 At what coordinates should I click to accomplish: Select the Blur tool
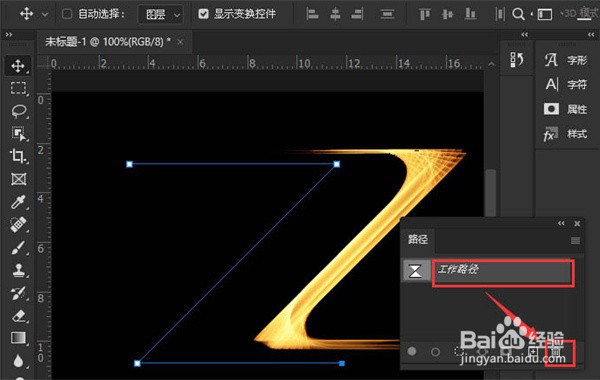point(18,361)
